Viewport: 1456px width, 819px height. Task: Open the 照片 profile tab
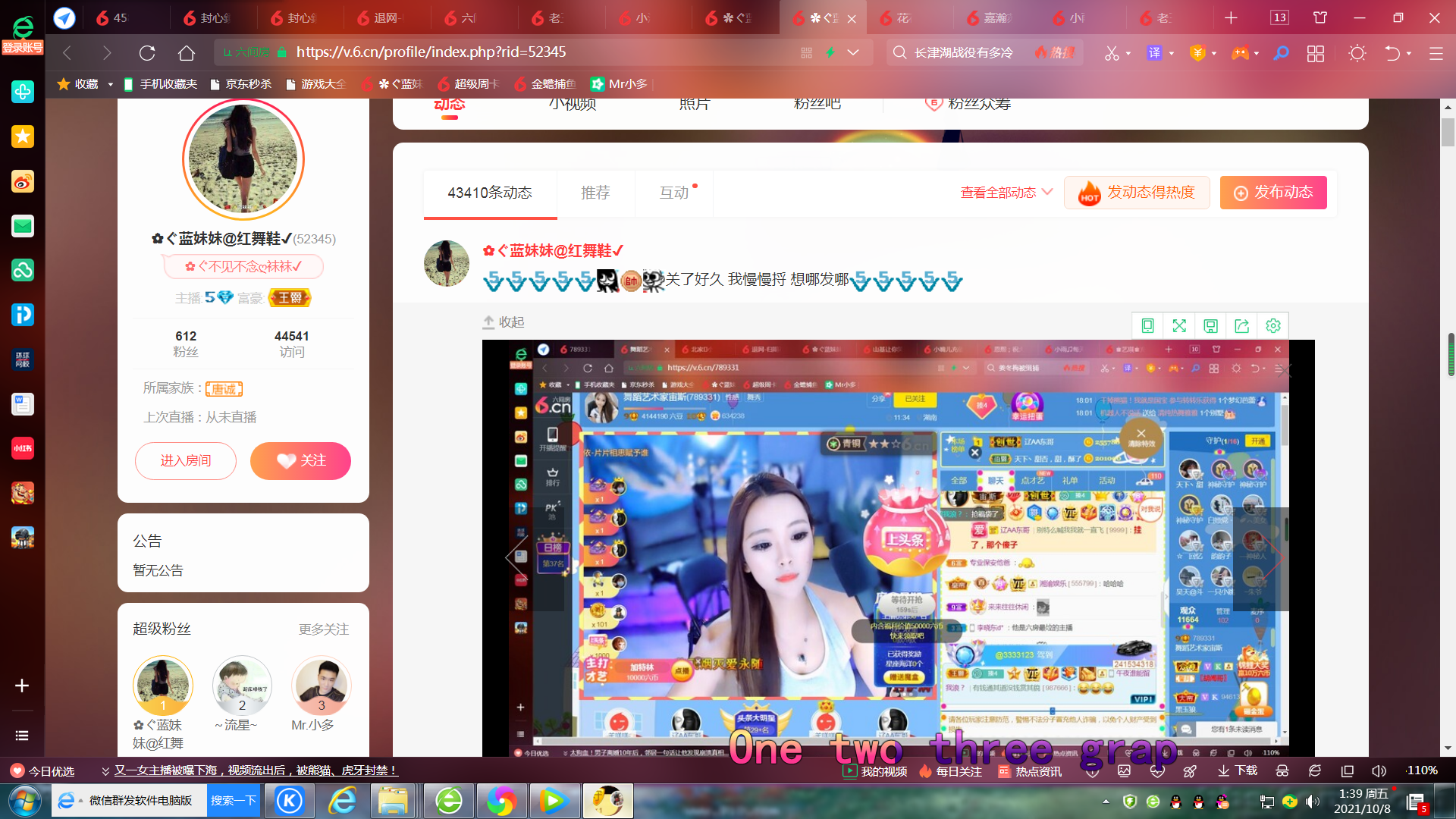coord(695,104)
